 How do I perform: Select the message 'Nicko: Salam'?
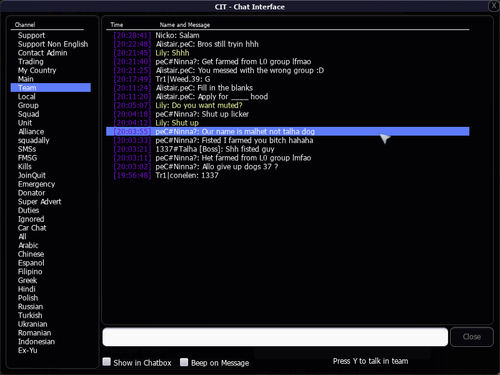(288, 35)
